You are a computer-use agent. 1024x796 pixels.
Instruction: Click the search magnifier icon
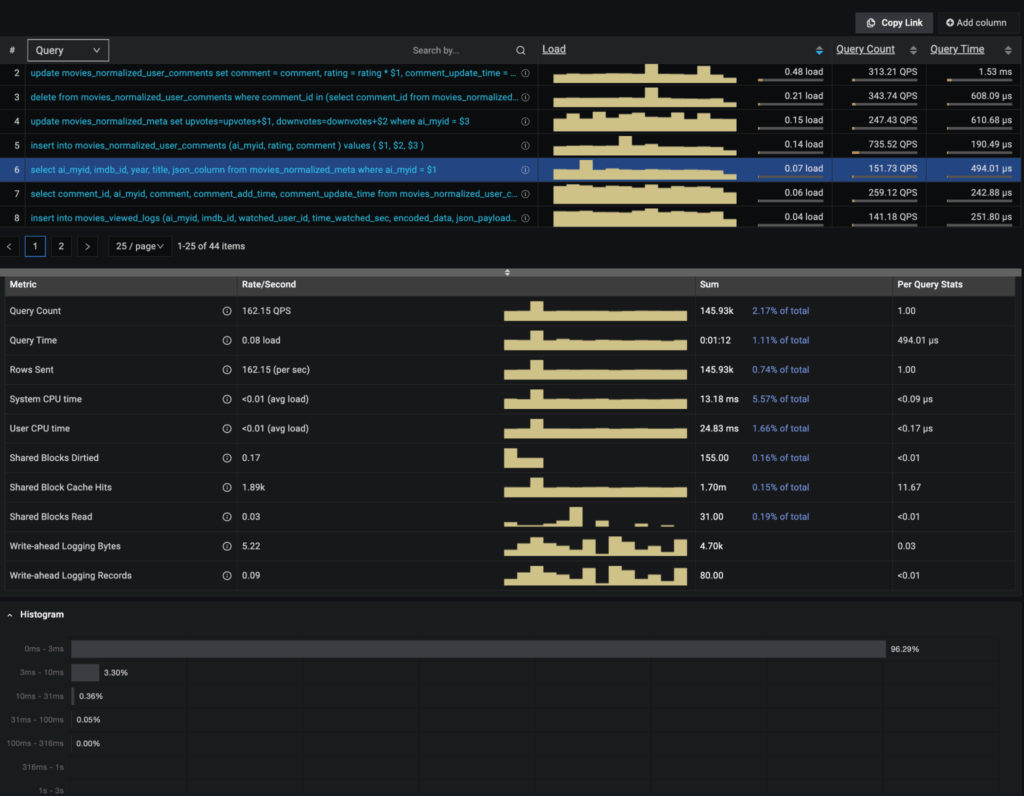(519, 49)
